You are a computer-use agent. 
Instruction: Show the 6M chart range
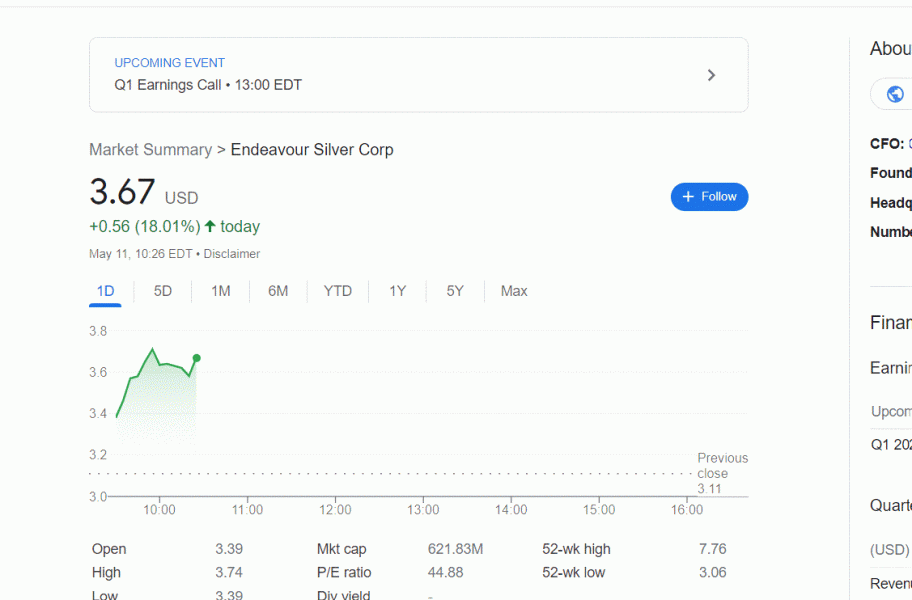tap(278, 291)
